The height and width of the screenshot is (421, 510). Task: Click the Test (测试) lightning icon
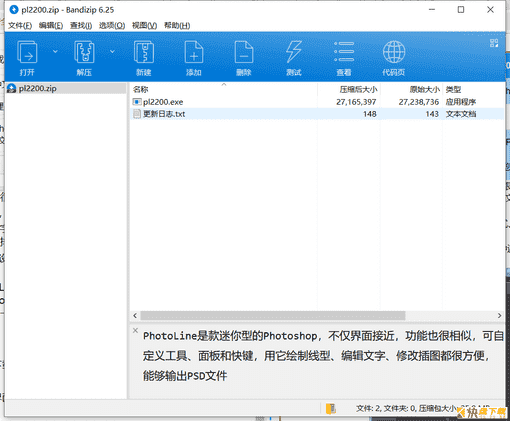(x=294, y=52)
